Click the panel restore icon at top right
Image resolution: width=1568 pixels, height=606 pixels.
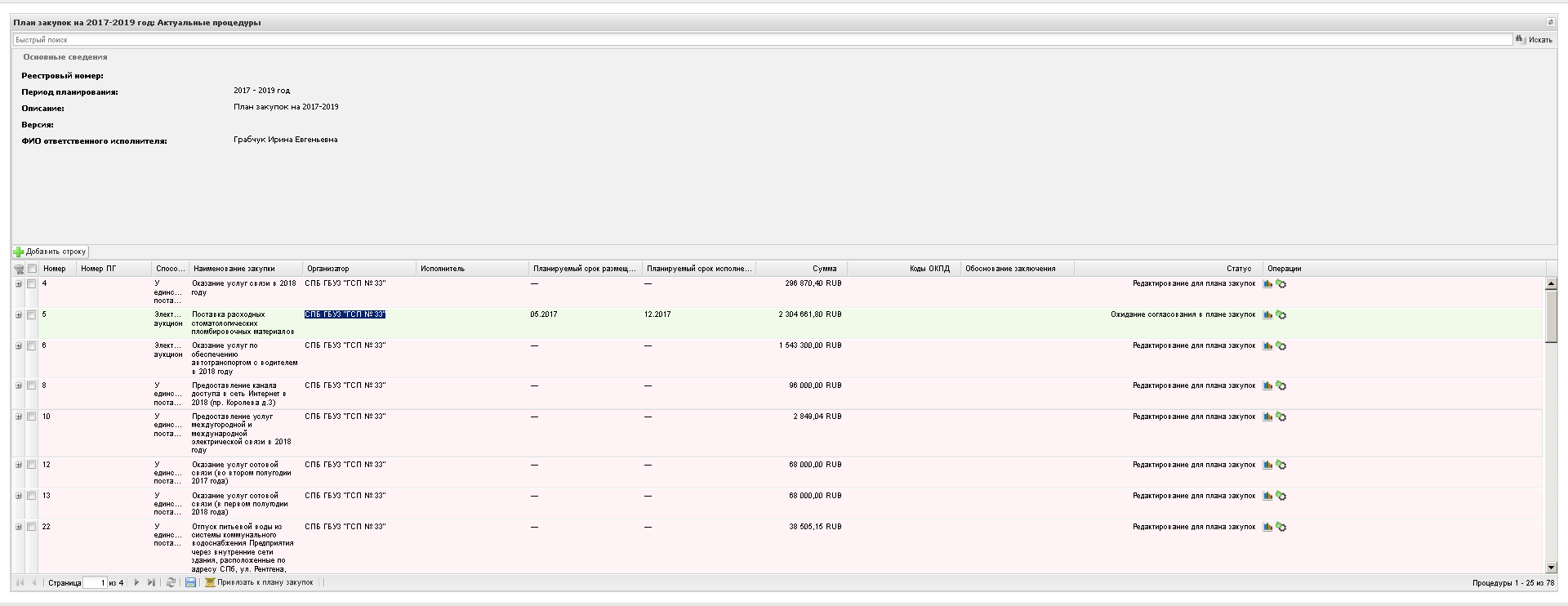click(x=1550, y=22)
